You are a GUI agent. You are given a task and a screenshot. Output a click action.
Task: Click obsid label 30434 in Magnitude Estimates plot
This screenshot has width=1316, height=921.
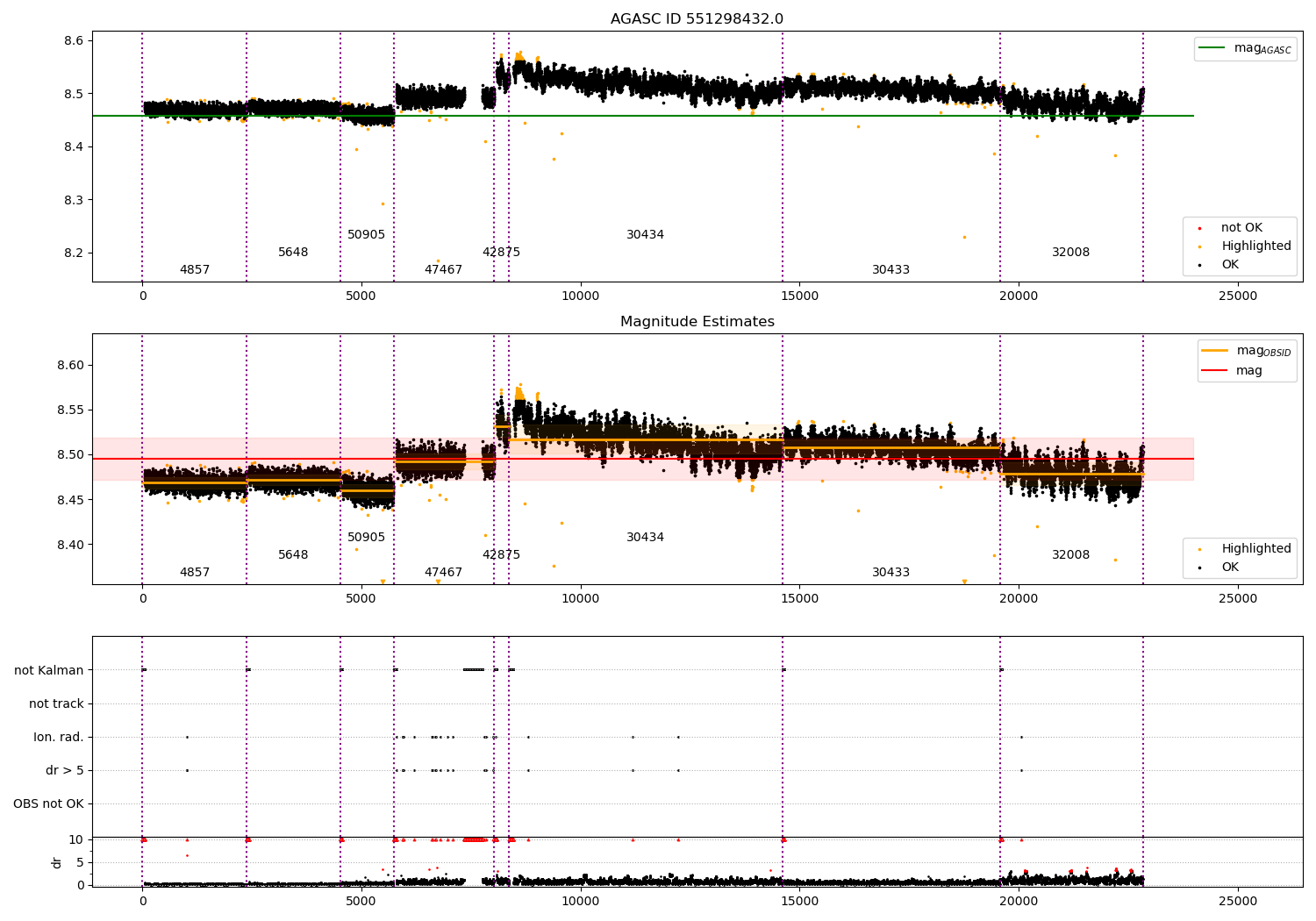(x=645, y=538)
